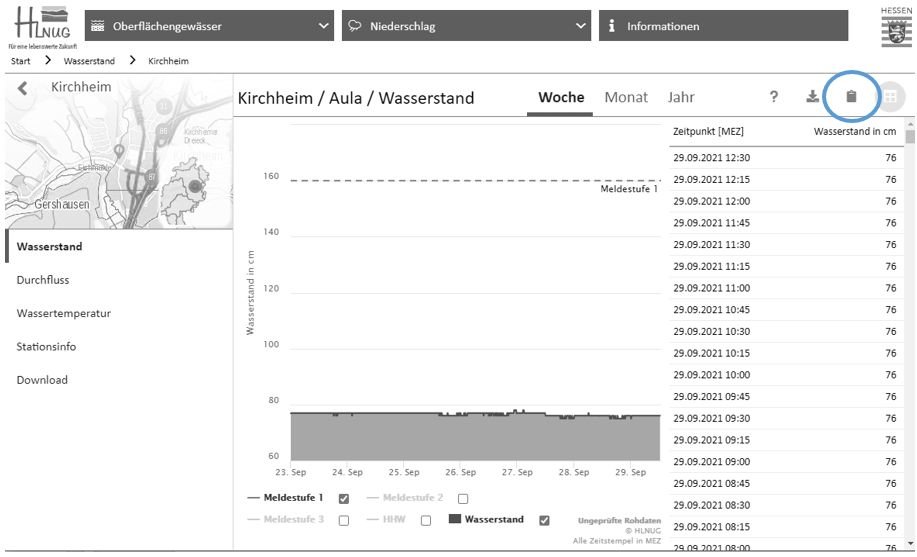
Task: Click the circled clipboard icon
Action: point(851,97)
